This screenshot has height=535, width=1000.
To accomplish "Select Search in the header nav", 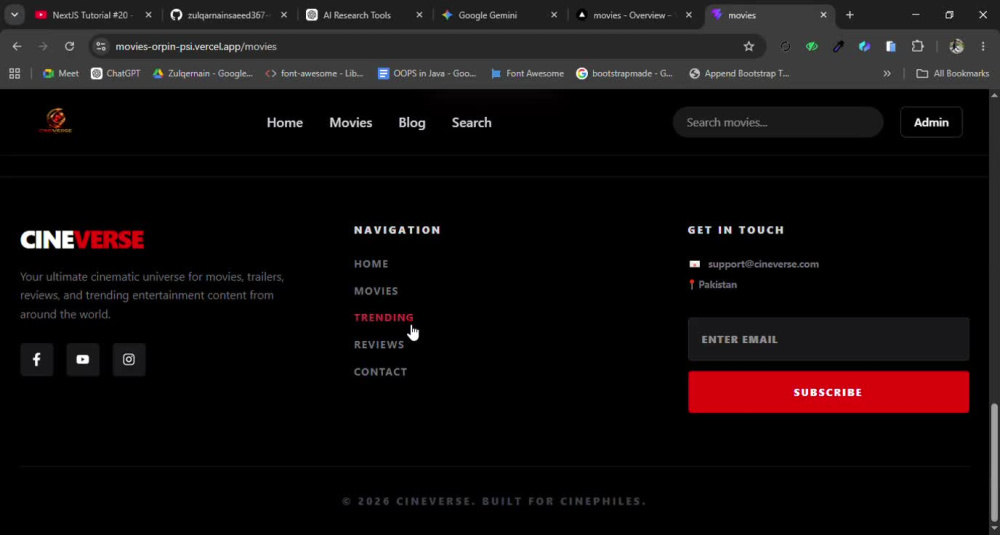I will [471, 122].
